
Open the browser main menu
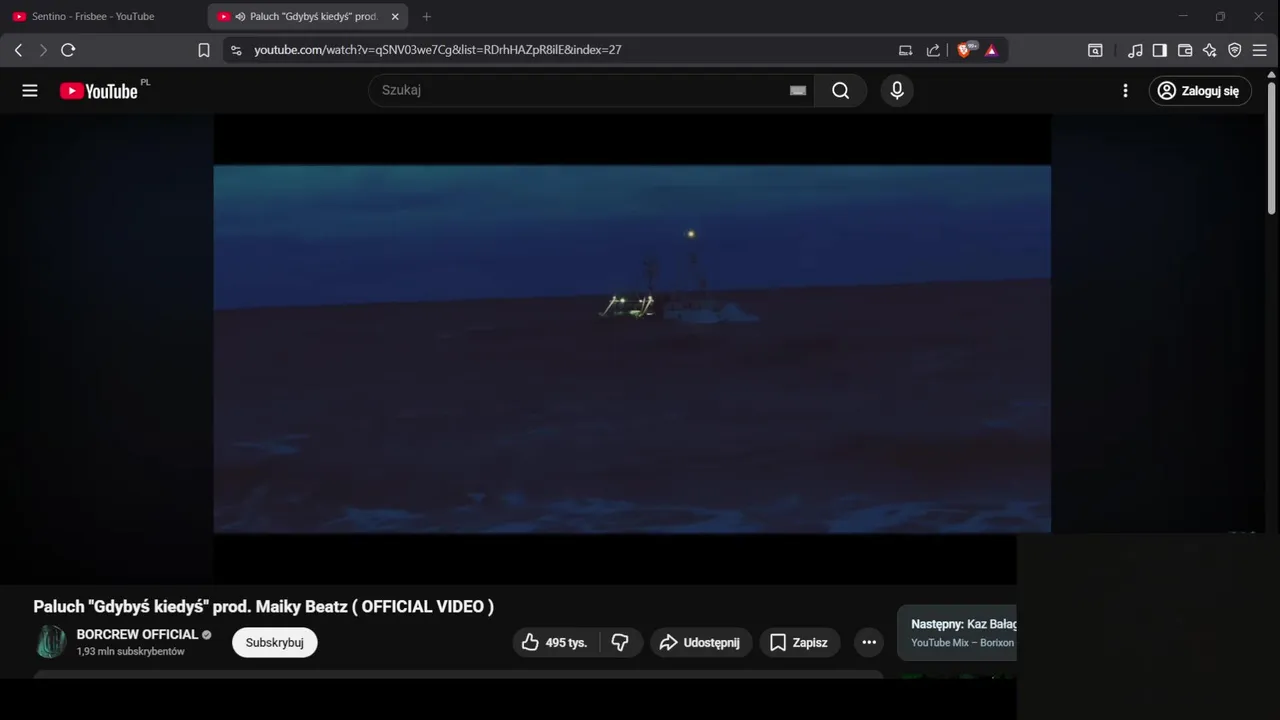click(1260, 50)
